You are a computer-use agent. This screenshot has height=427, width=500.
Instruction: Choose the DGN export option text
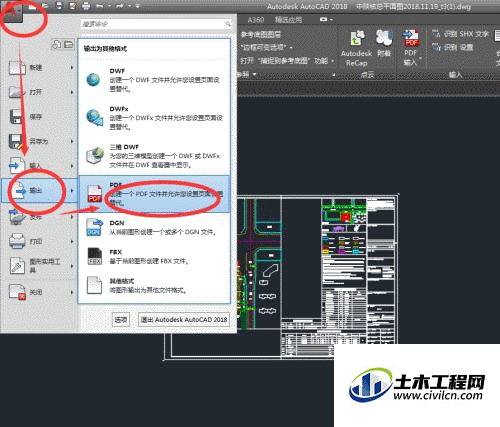[163, 228]
